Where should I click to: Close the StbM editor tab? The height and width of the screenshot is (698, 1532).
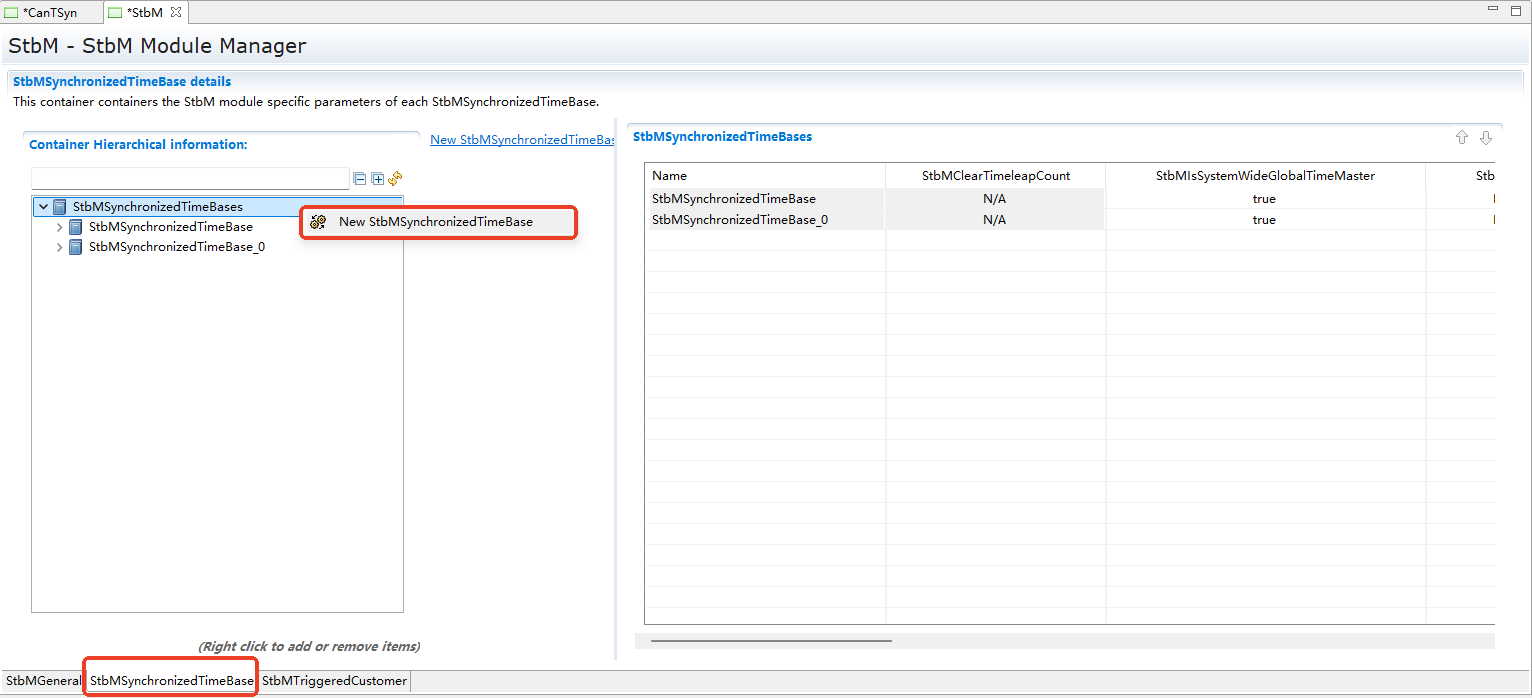point(176,12)
